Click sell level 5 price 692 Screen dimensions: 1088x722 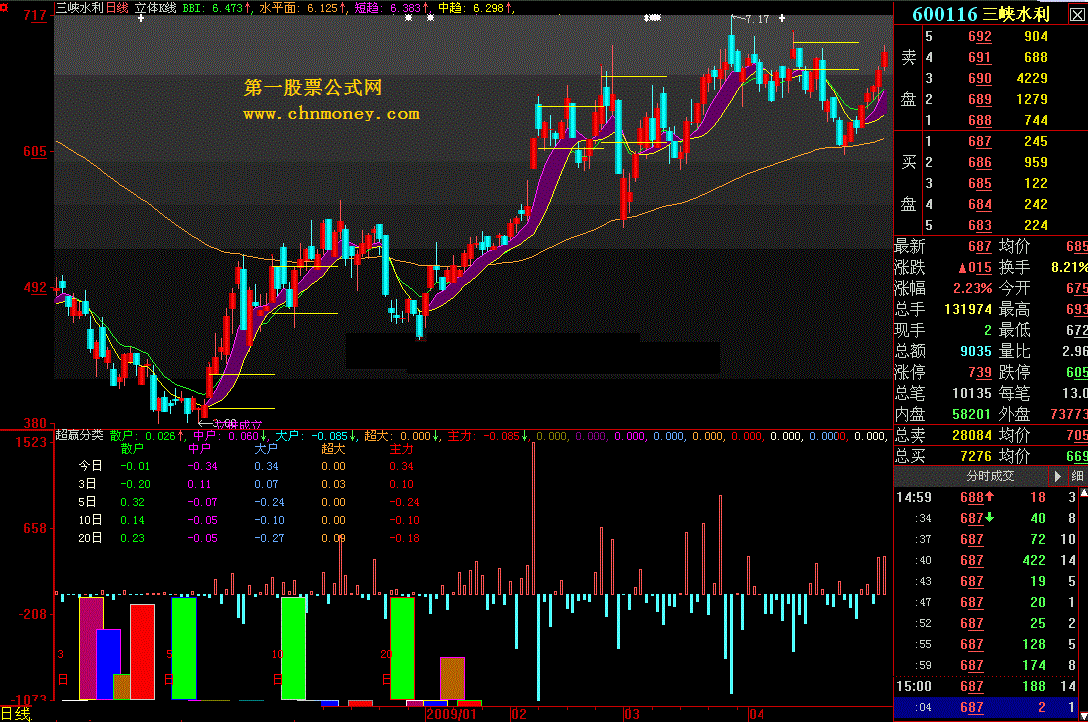tap(980, 37)
